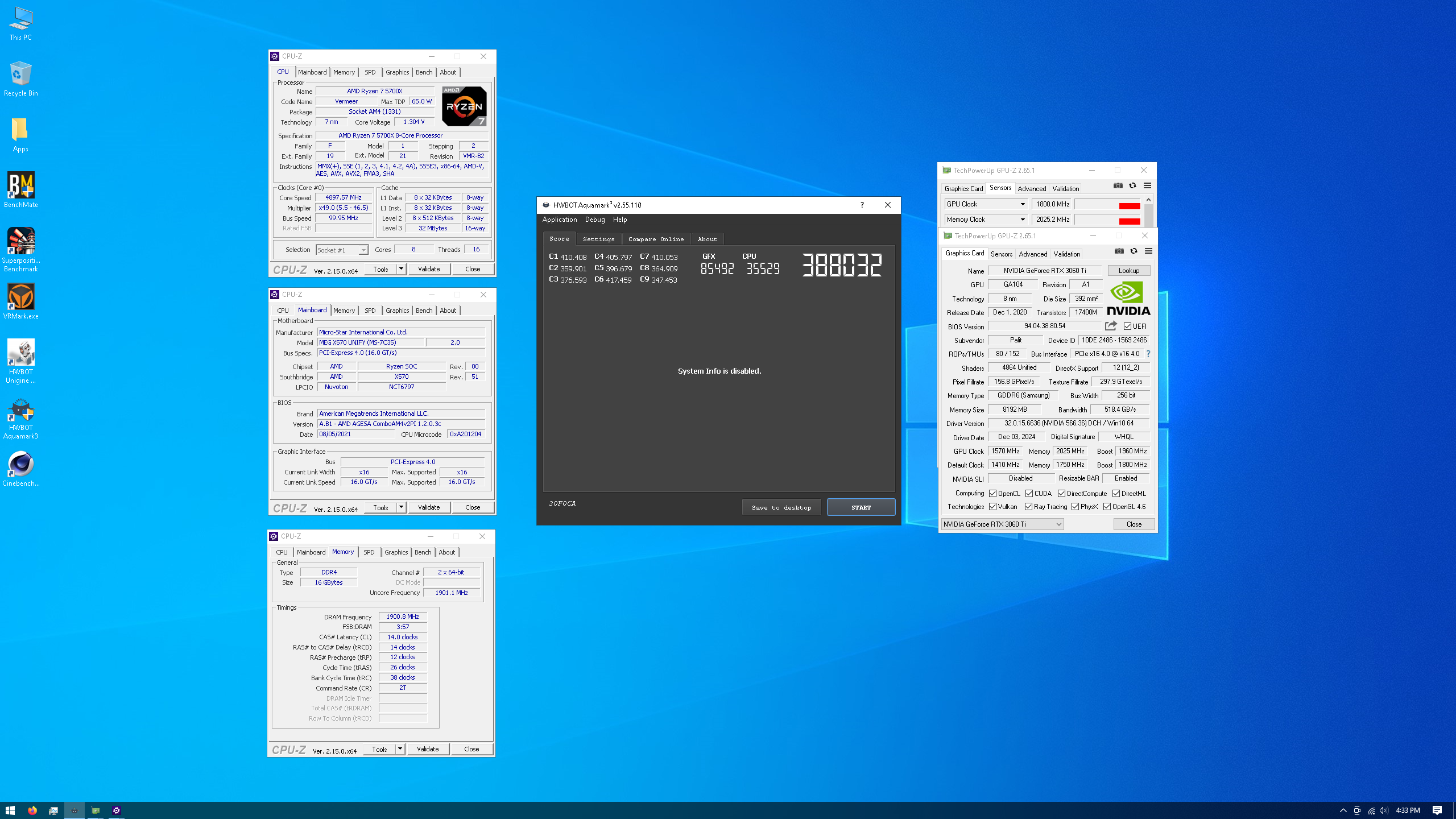Open Firefox from the taskbar
Viewport: 1456px width, 819px height.
pos(32,810)
